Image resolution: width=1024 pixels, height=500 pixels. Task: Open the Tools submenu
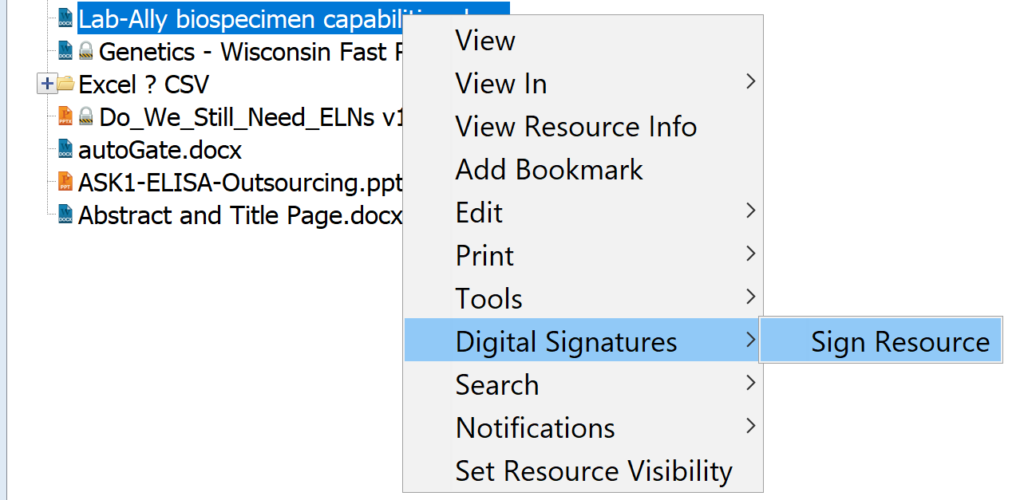click(488, 299)
